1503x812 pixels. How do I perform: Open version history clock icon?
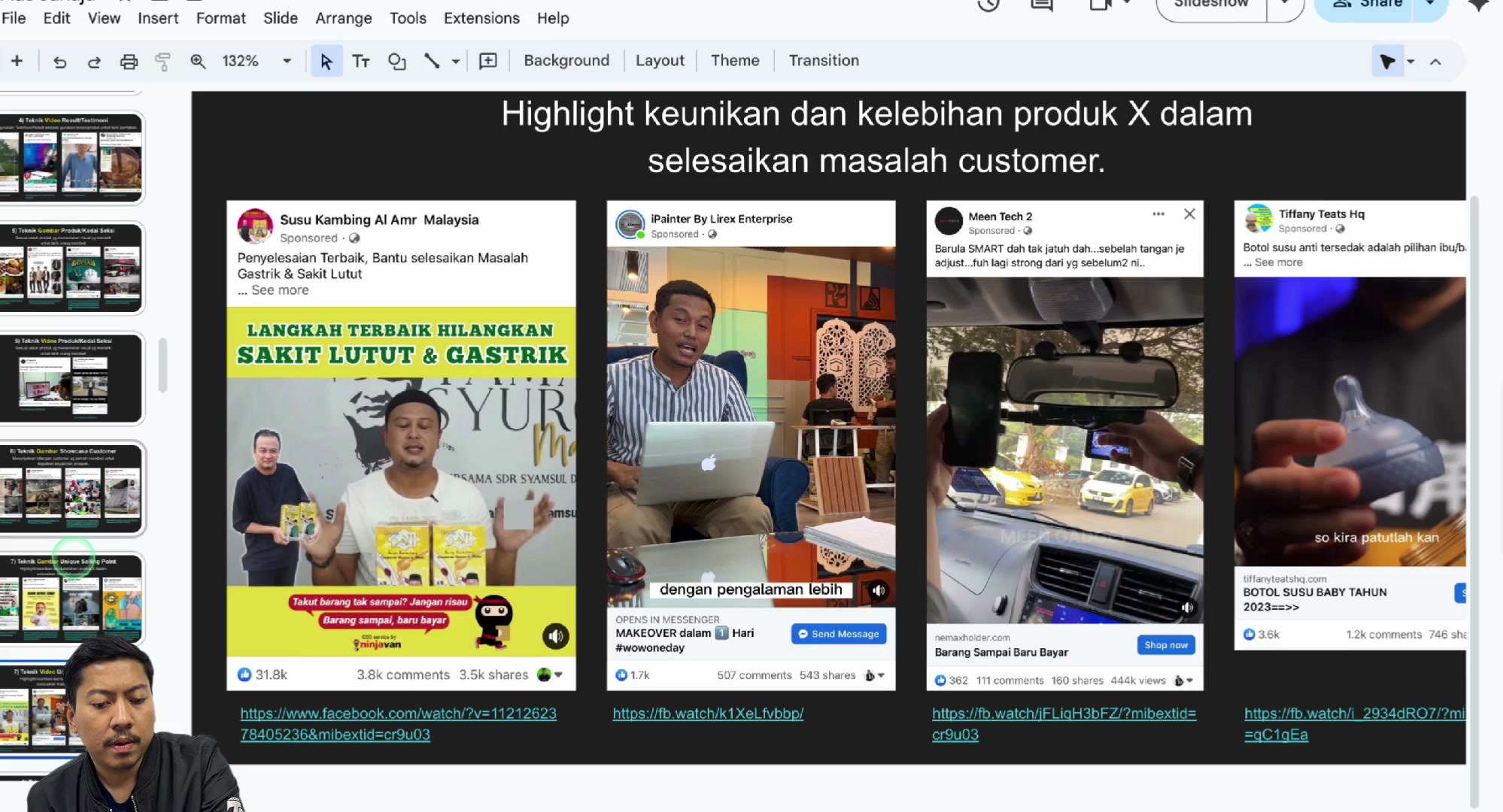tap(988, 5)
